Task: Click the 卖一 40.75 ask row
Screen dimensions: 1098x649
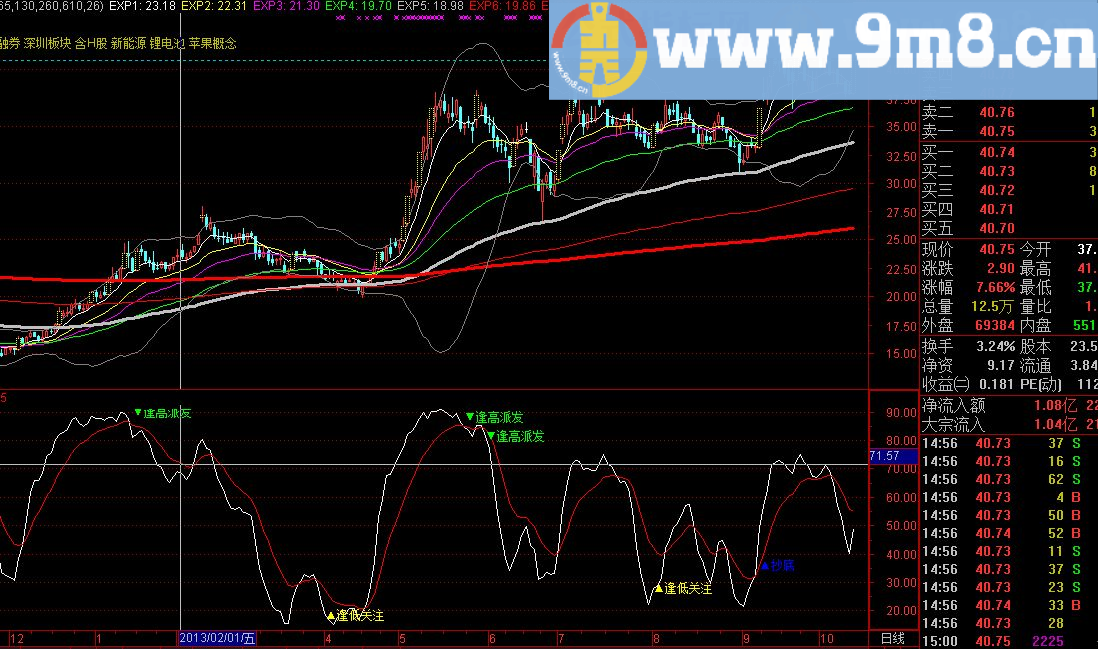Action: (1008, 131)
